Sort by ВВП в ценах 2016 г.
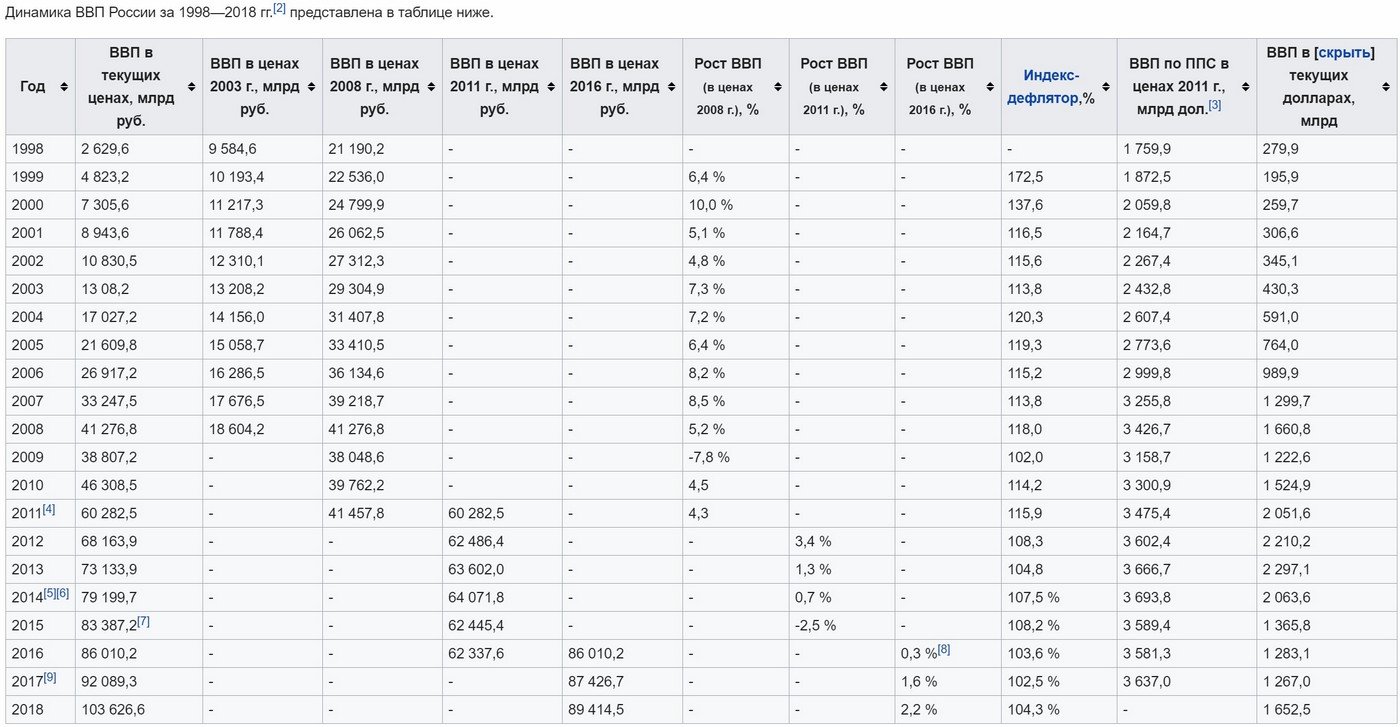 671,87
